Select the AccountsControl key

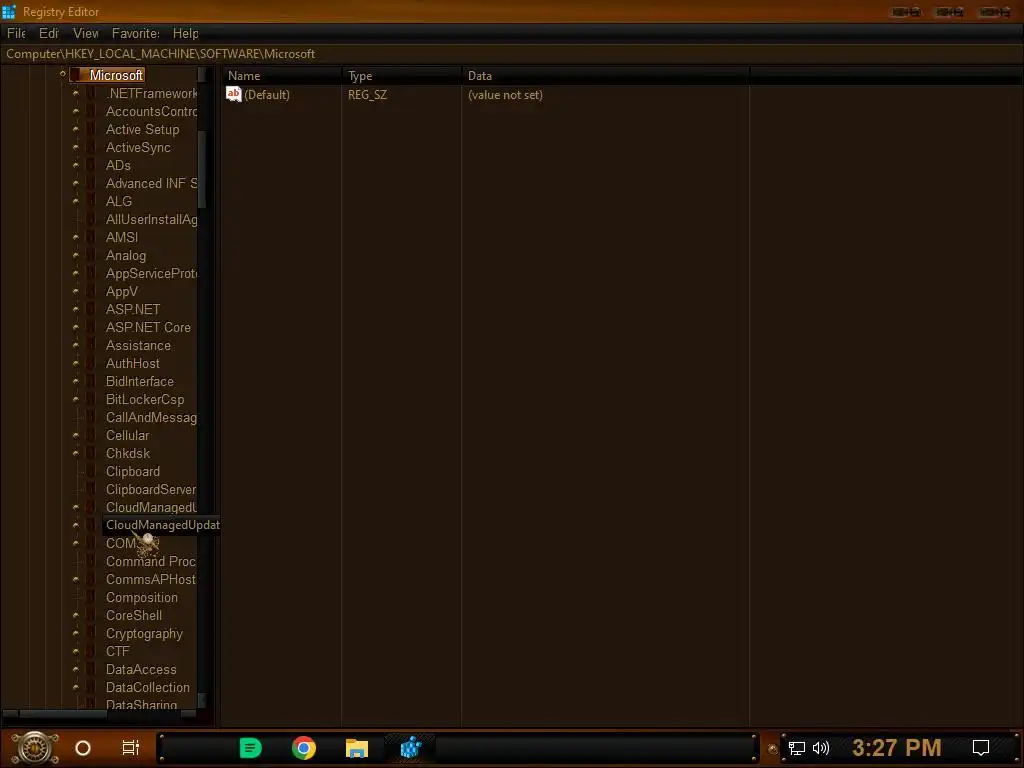click(151, 112)
